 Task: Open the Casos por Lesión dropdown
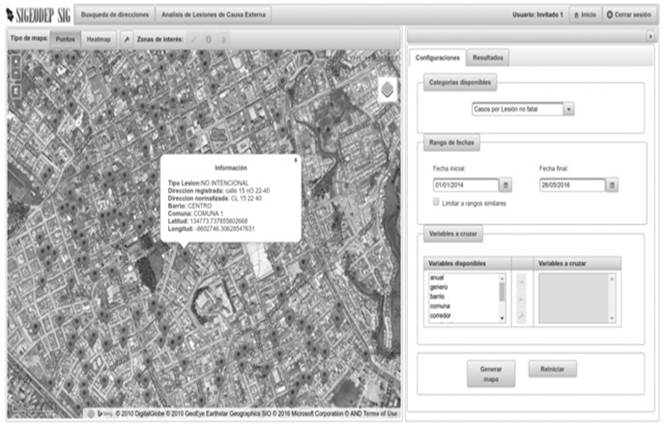click(x=521, y=108)
